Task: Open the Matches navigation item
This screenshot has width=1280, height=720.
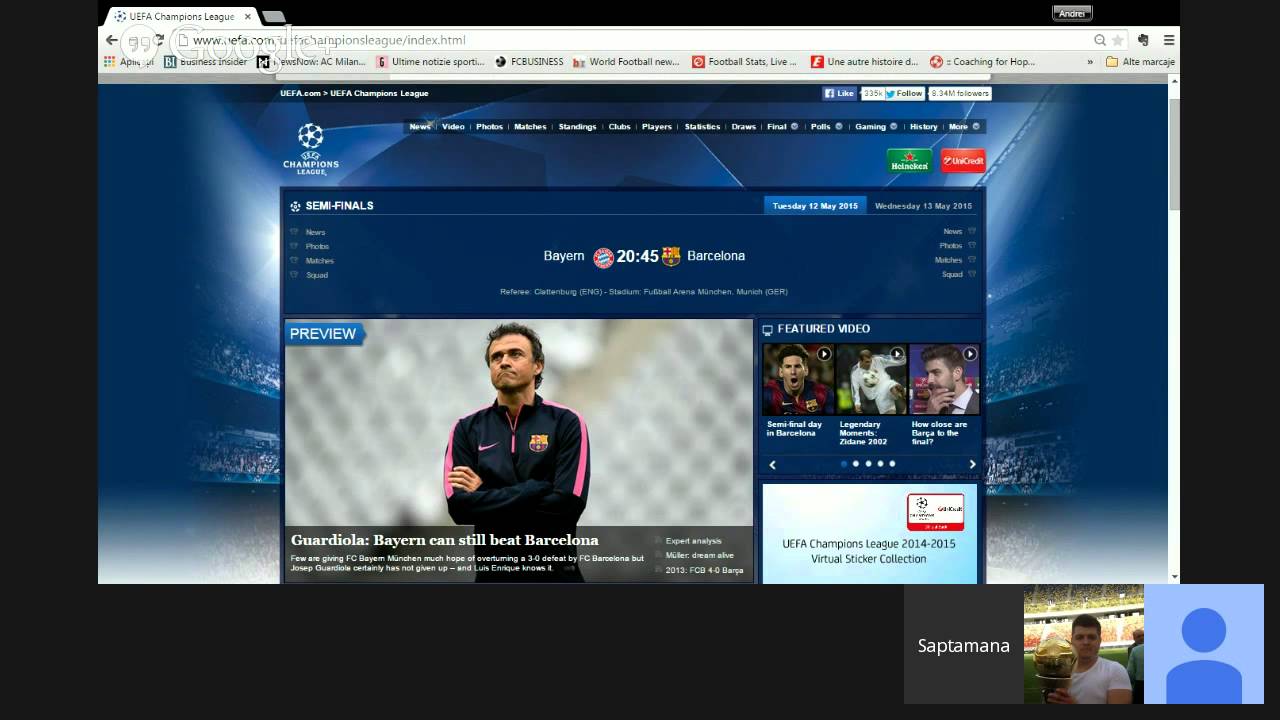Action: (x=530, y=127)
